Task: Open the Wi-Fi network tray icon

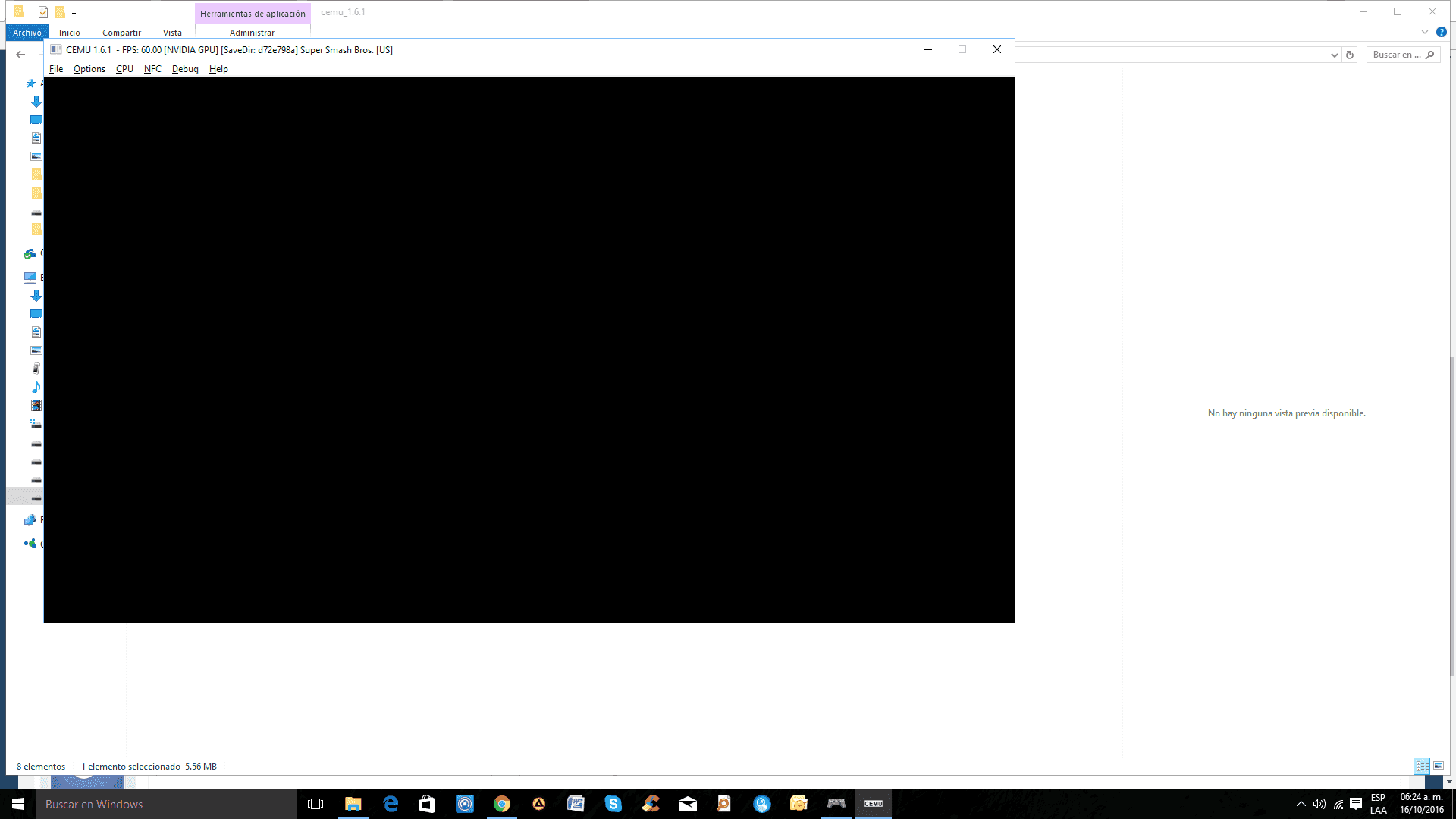Action: pyautogui.click(x=1338, y=804)
